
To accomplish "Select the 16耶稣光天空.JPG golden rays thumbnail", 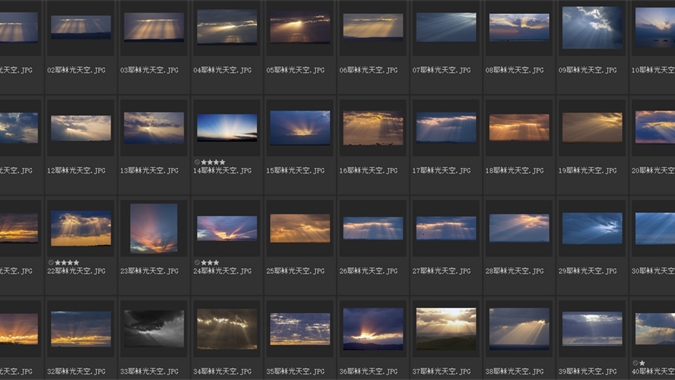I will point(373,128).
